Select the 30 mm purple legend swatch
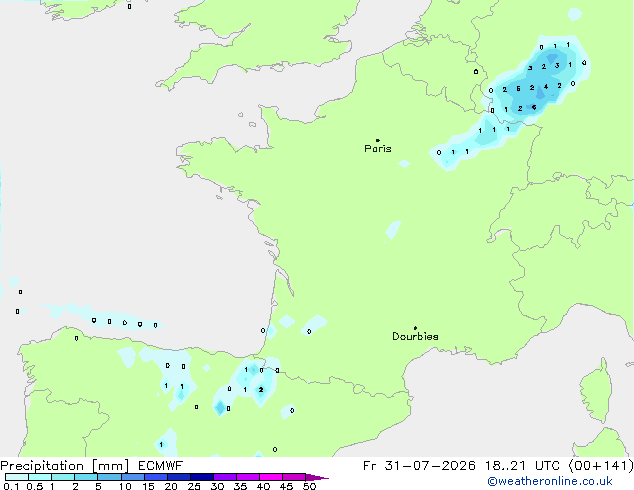 225,477
